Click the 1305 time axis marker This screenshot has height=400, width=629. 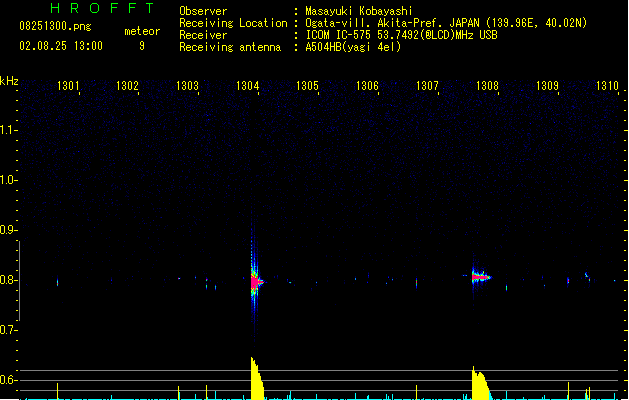307,86
